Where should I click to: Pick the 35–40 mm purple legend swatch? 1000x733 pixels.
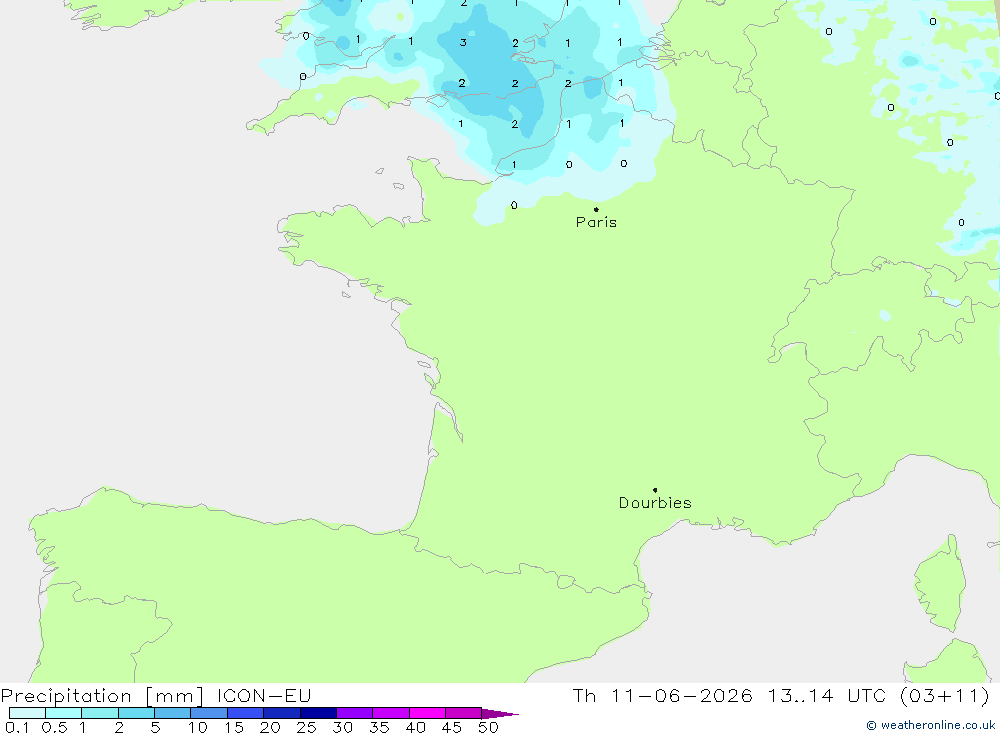coord(391,713)
